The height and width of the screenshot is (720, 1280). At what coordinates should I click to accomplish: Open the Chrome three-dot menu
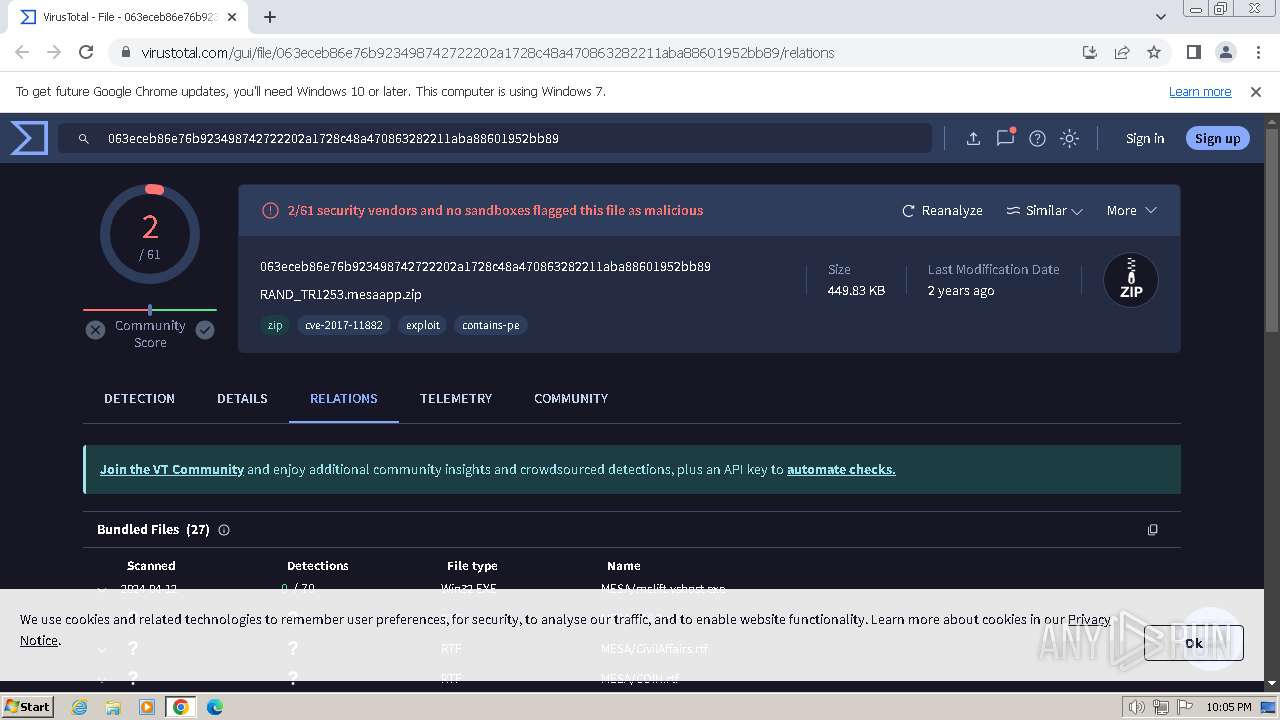coord(1256,52)
